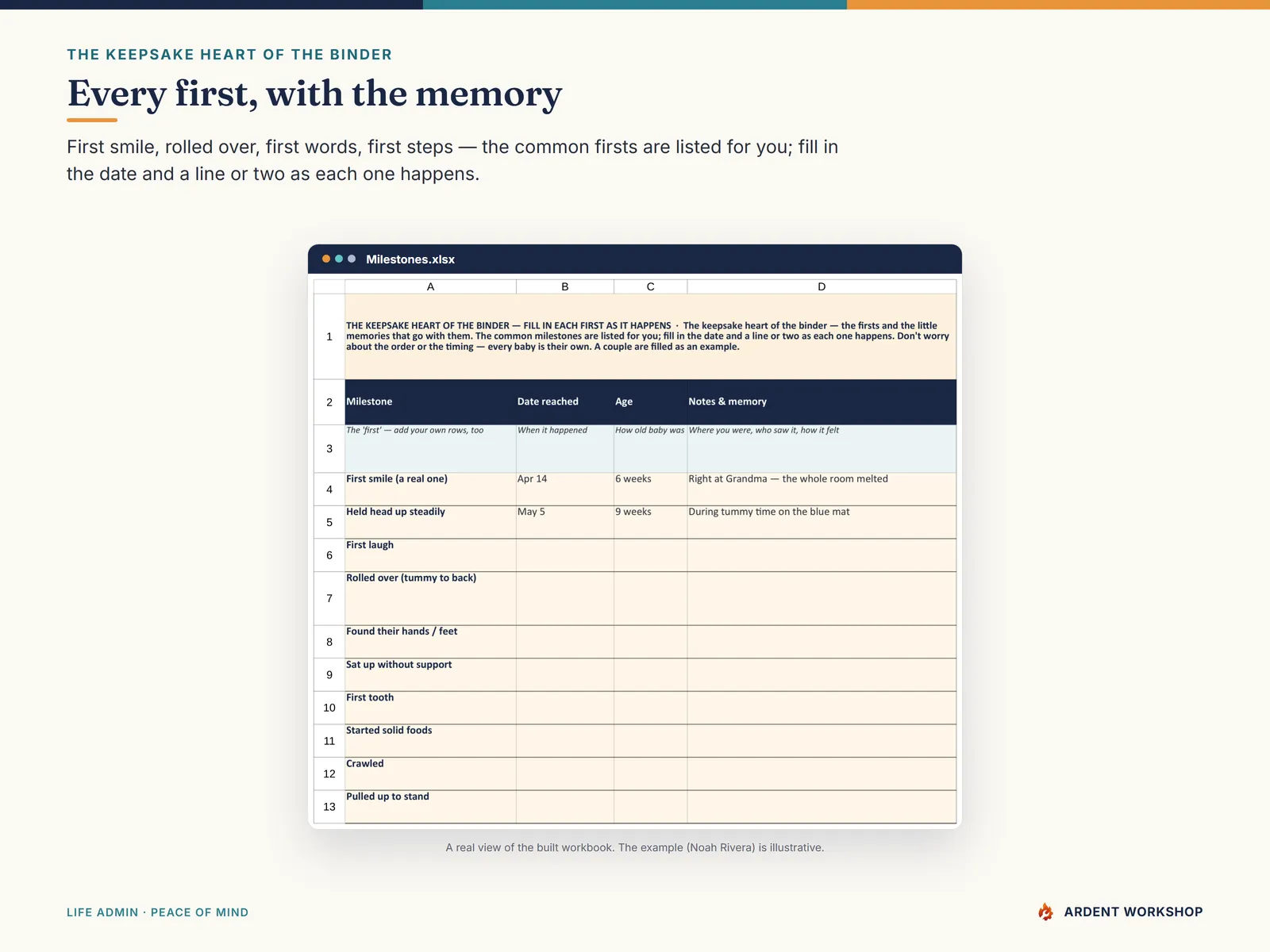This screenshot has height=952, width=1270.
Task: Select the '6 weeks' age cell
Action: 651,489
